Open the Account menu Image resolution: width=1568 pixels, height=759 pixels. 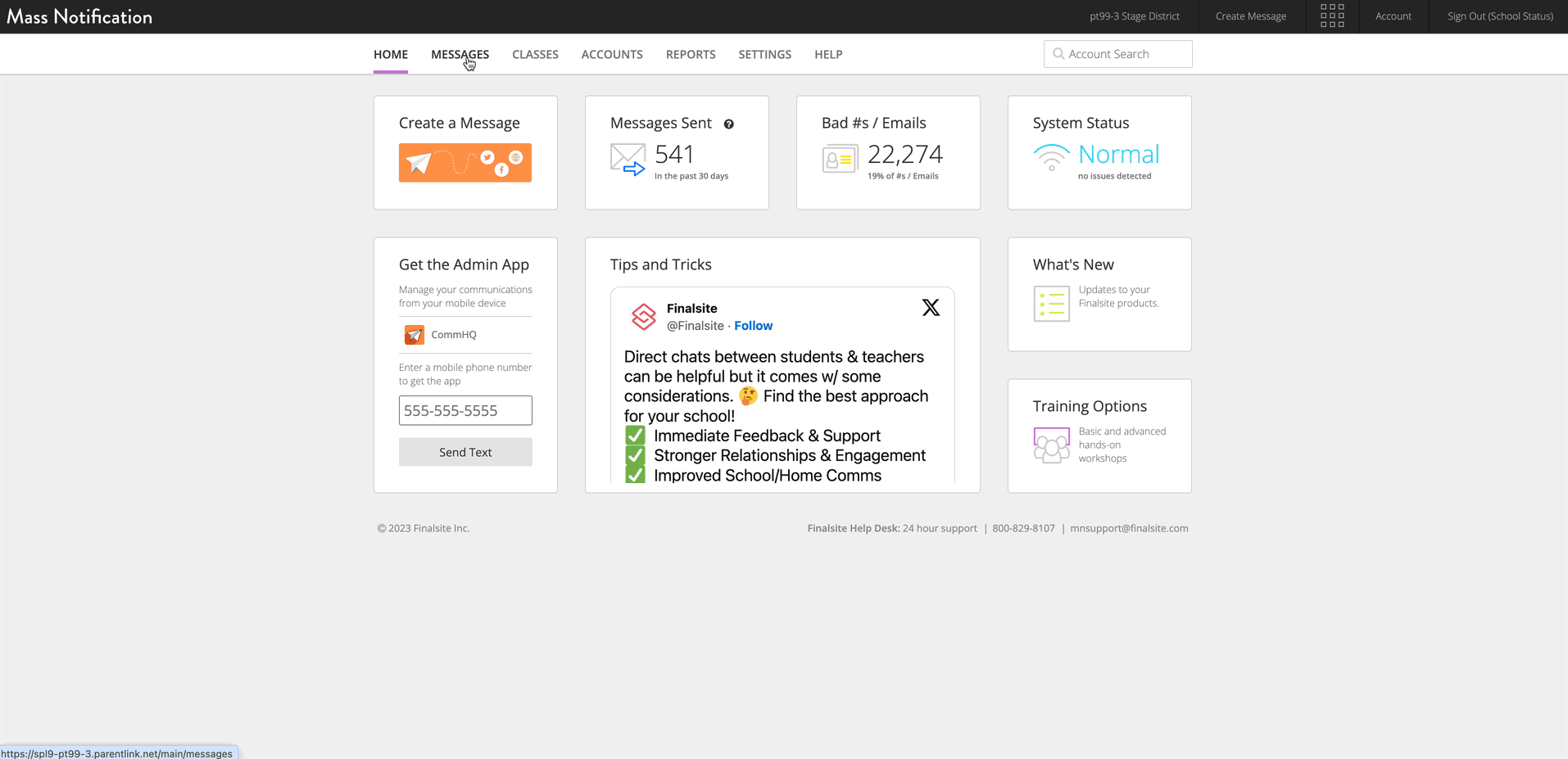click(x=1393, y=16)
